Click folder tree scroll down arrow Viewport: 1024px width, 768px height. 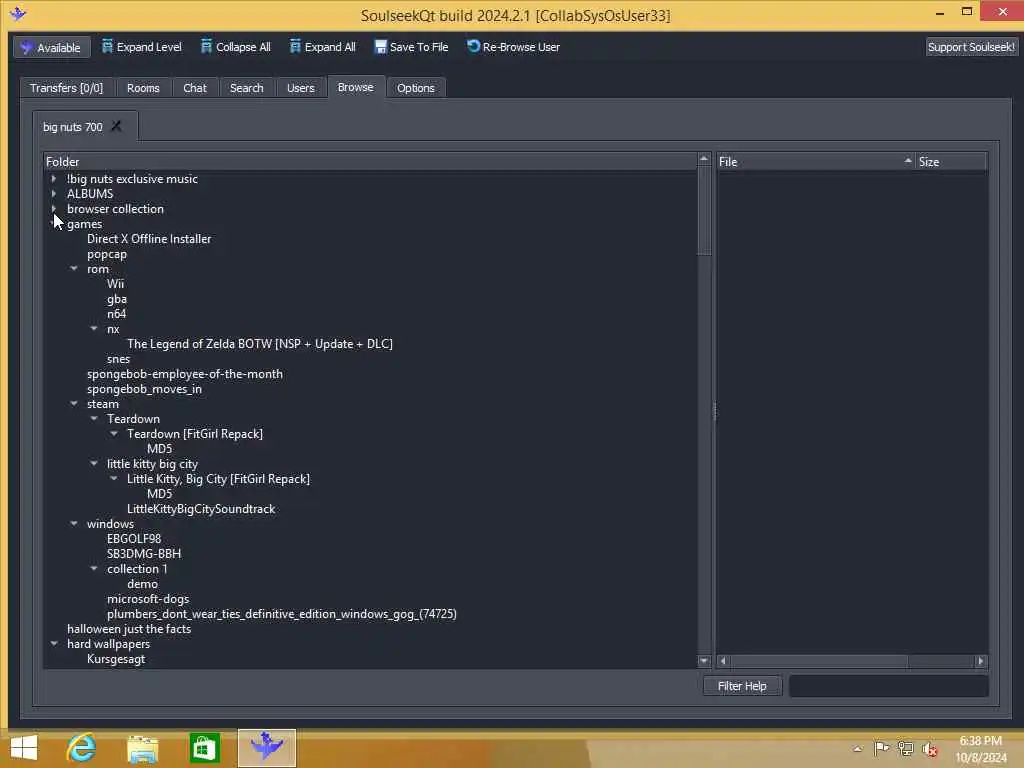coord(704,661)
